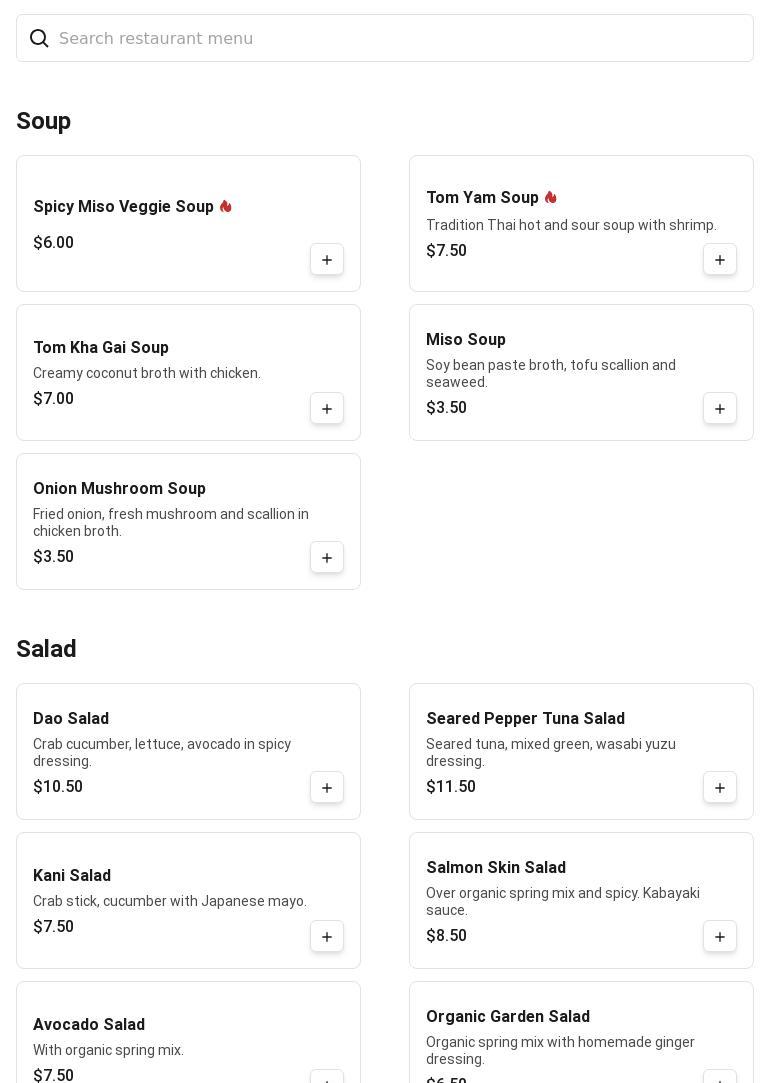
Task: Click plus button for Tom Kha Gai Soup
Action: [x=327, y=409]
